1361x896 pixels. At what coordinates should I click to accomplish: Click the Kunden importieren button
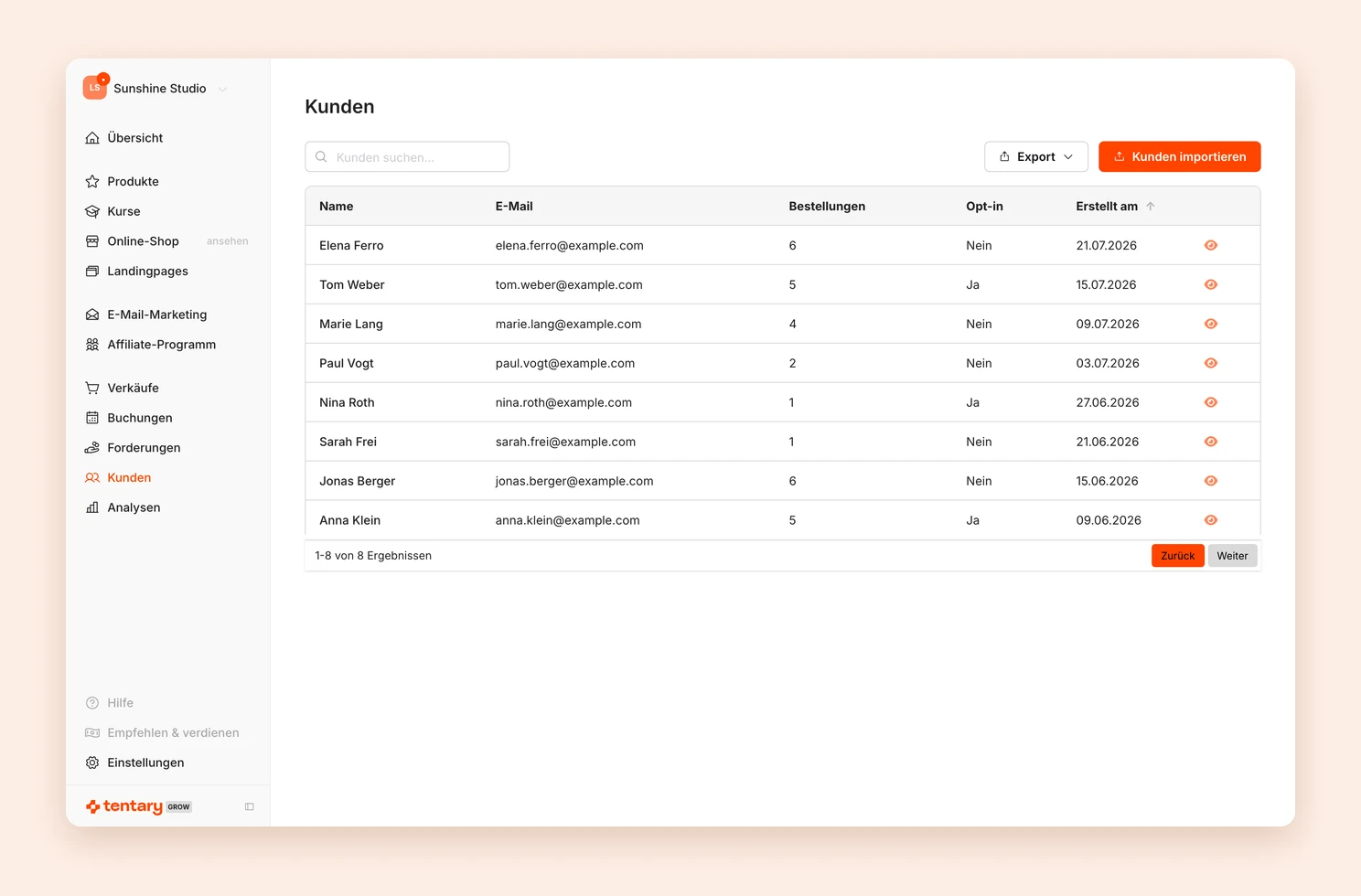coord(1180,156)
